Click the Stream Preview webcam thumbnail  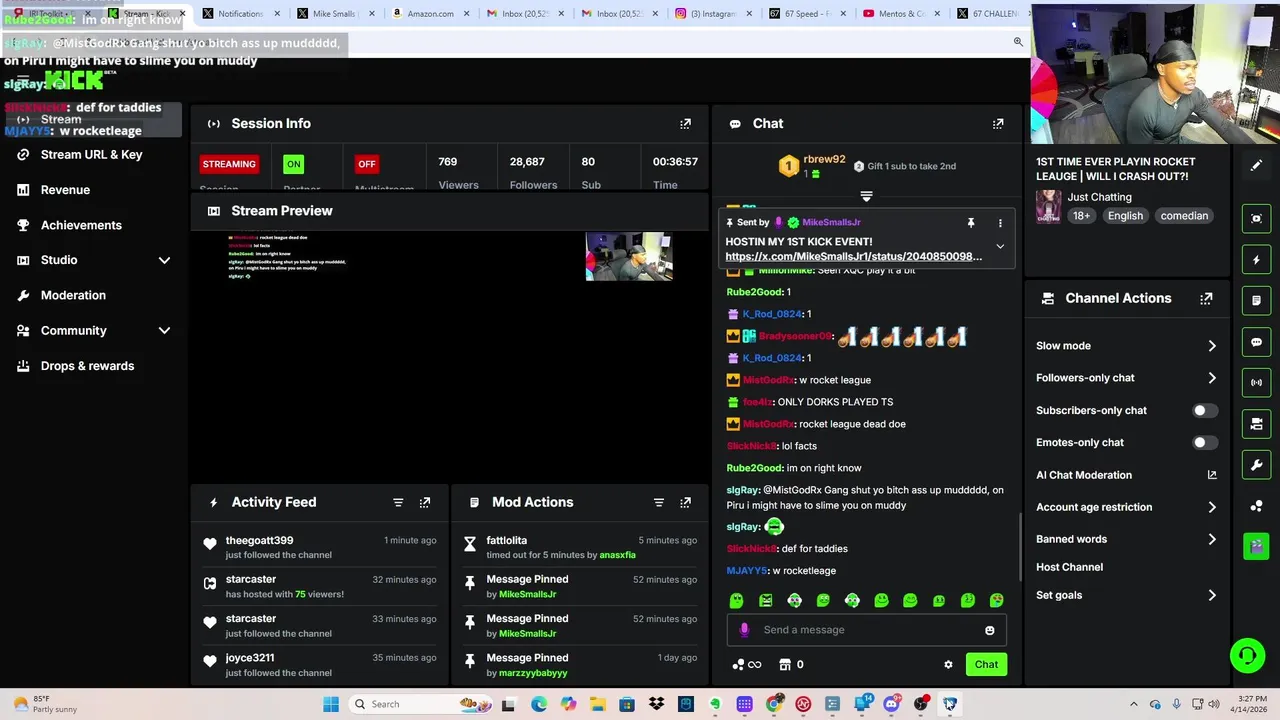point(629,257)
